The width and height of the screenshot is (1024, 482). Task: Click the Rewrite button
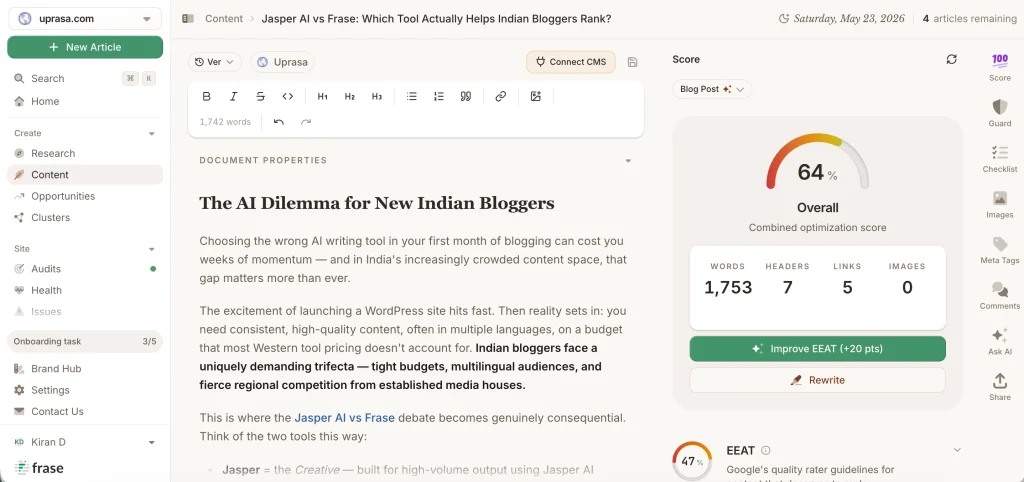(818, 380)
